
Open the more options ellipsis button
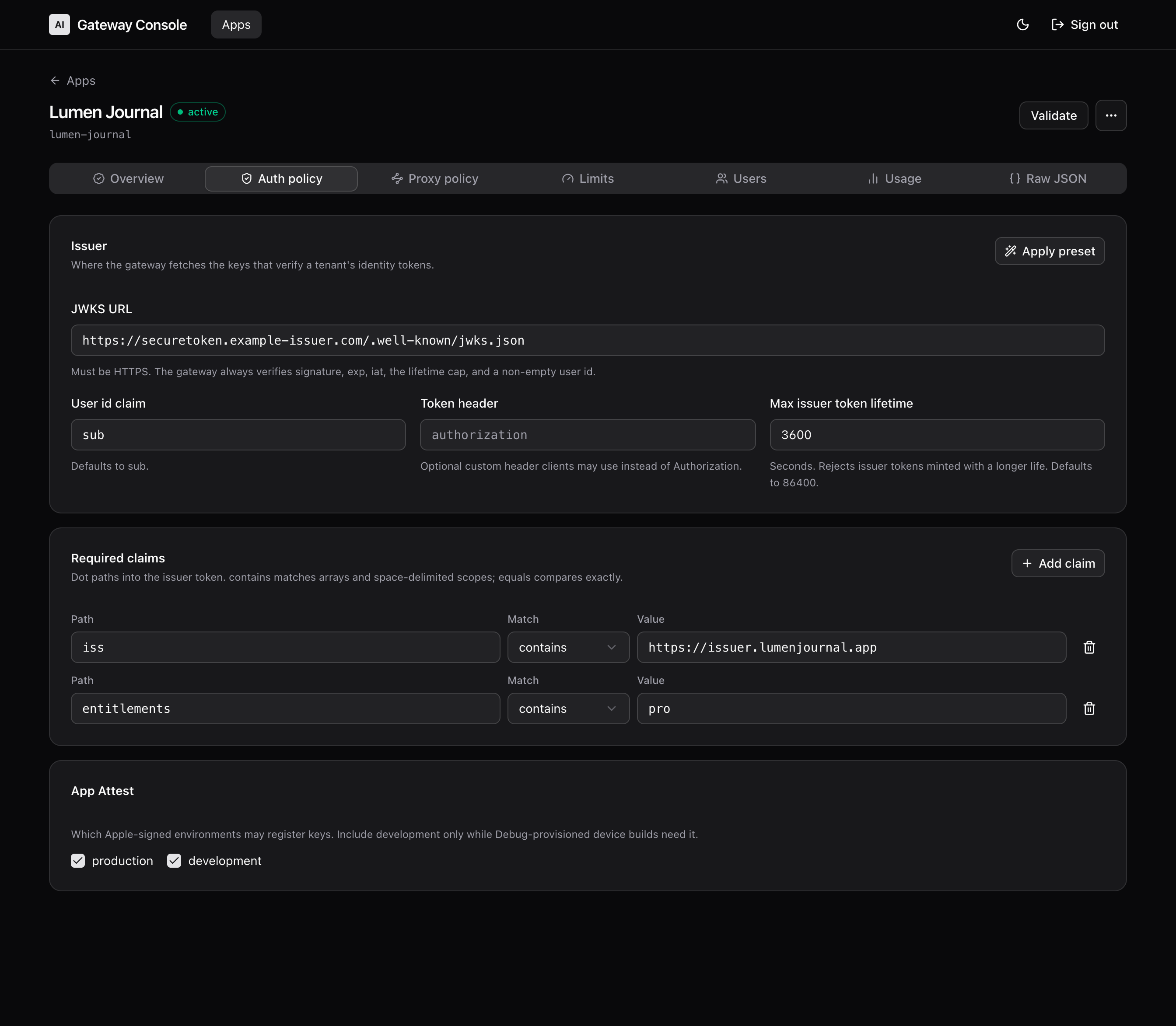[1111, 115]
